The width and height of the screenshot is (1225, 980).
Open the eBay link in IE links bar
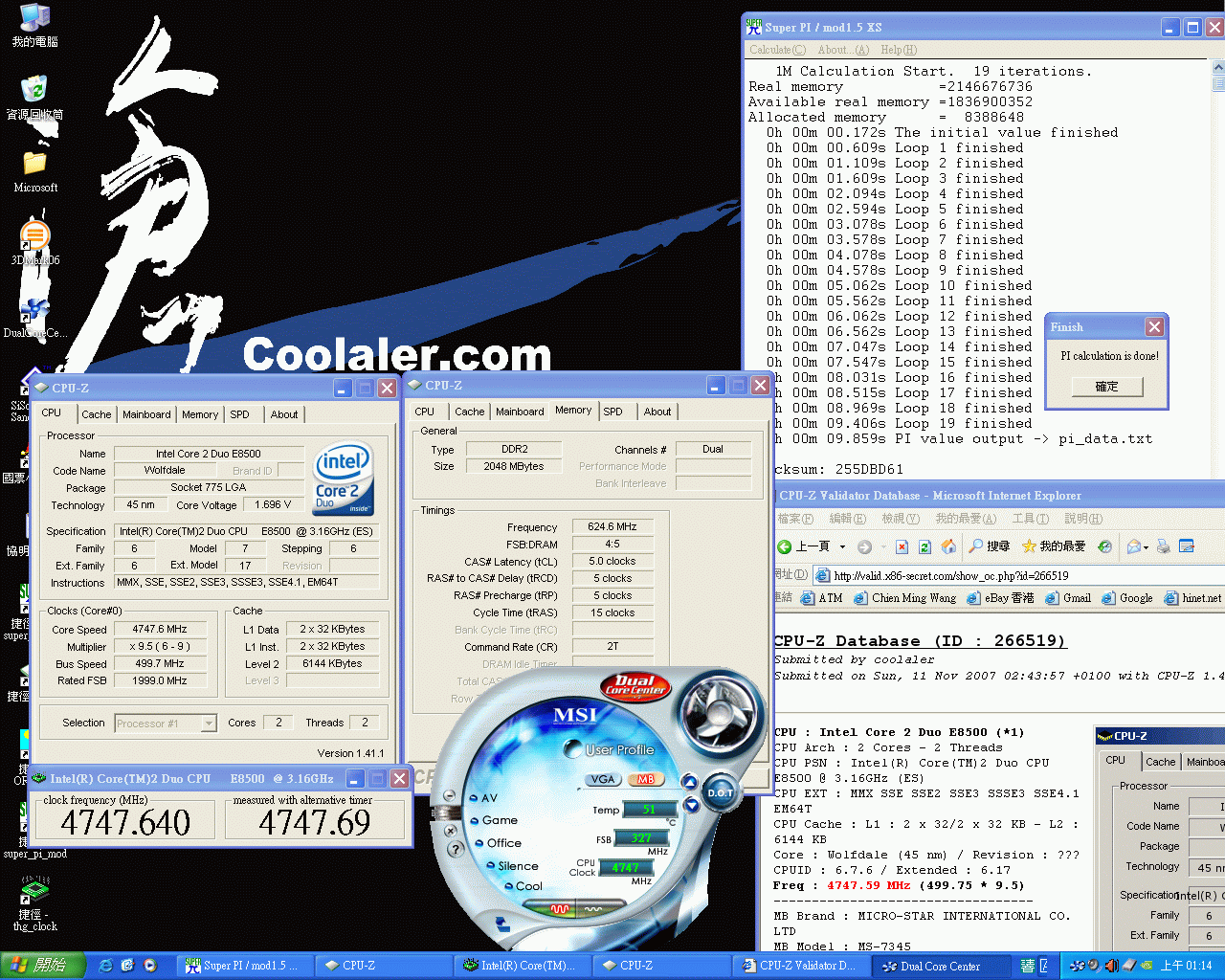[1000, 598]
